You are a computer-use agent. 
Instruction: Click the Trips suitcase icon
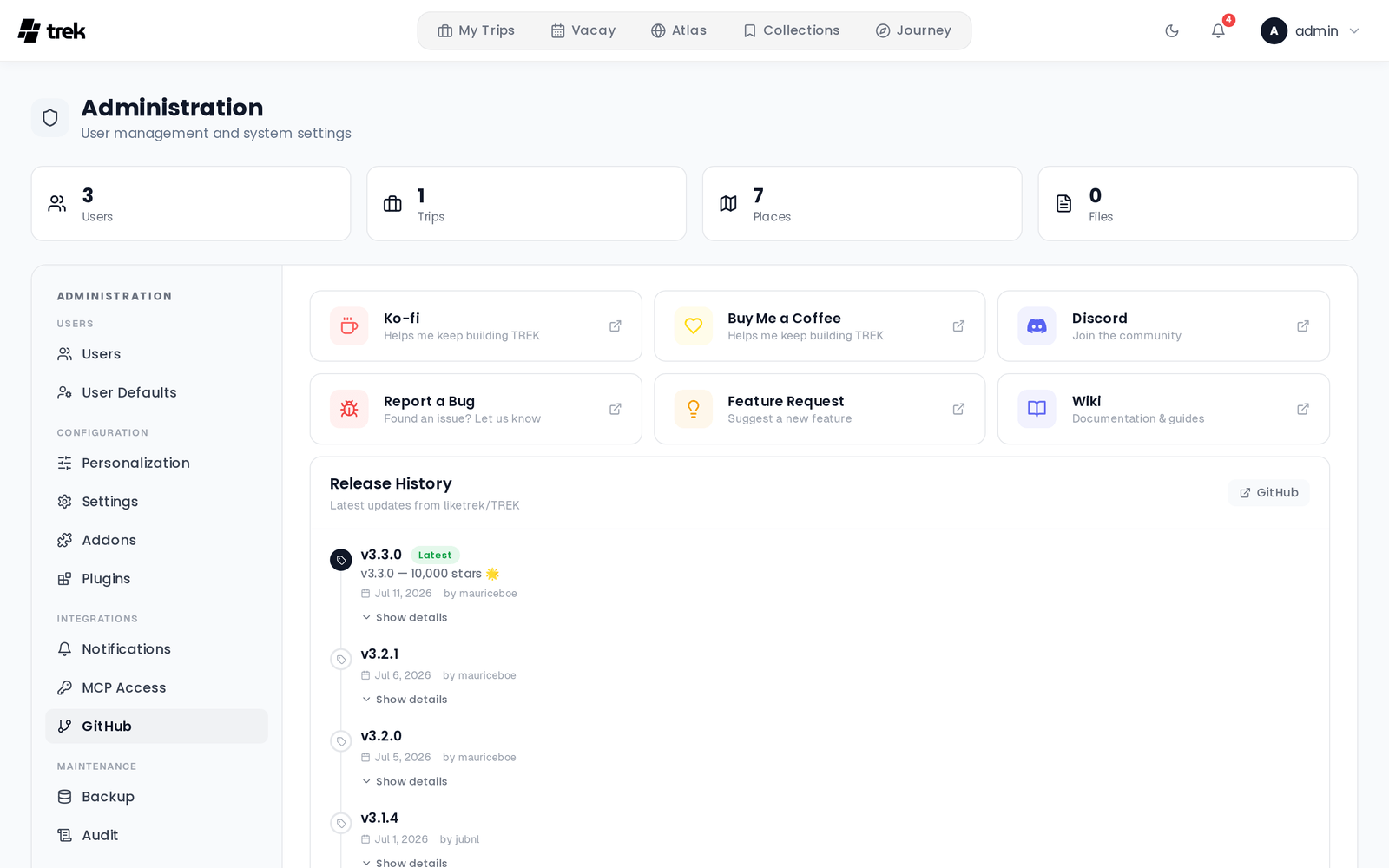[392, 204]
